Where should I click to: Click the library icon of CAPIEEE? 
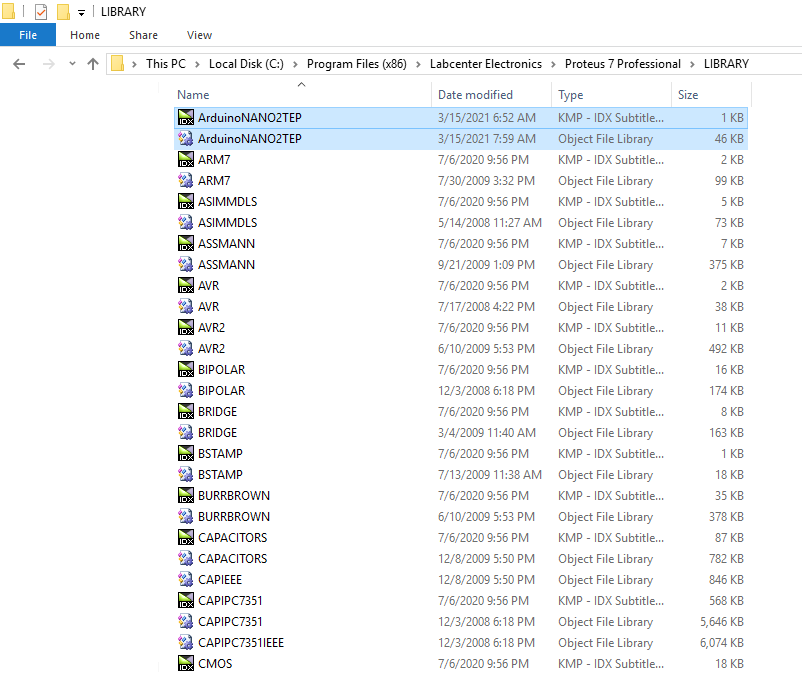click(186, 579)
